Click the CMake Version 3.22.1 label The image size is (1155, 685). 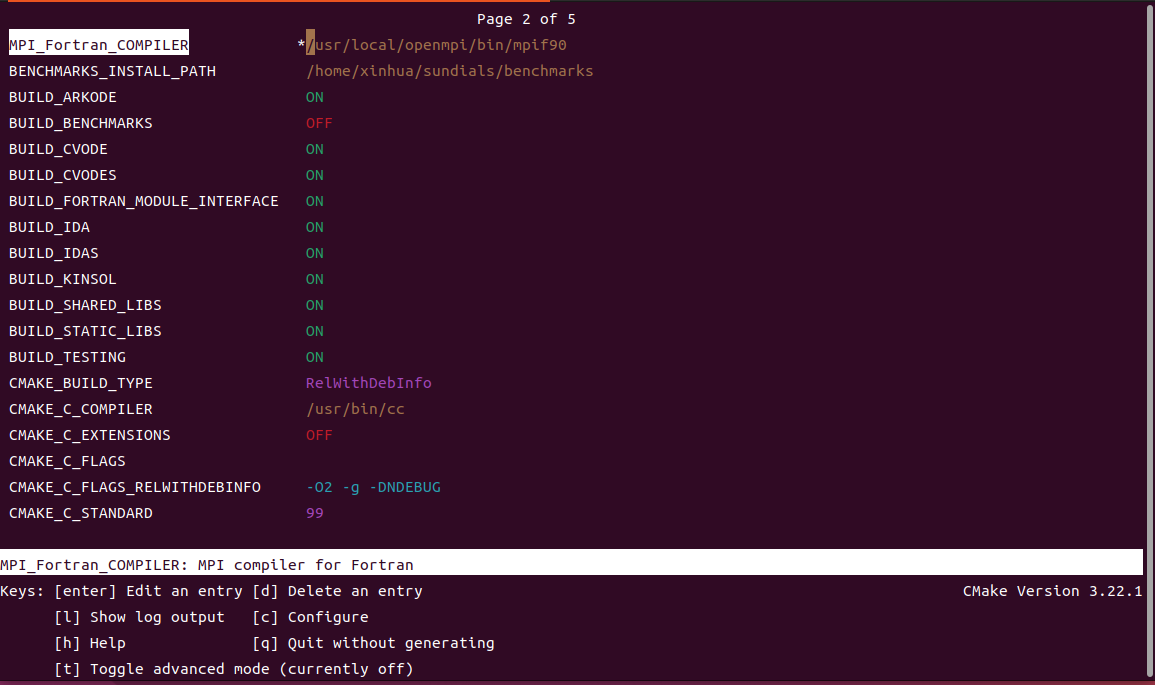pyautogui.click(x=1053, y=591)
